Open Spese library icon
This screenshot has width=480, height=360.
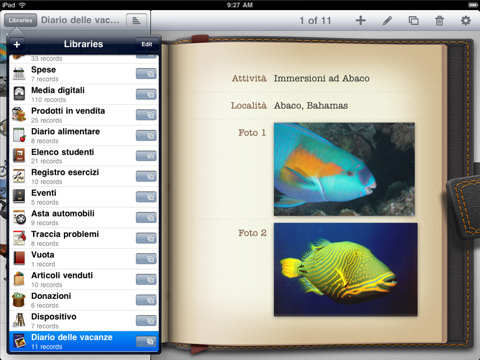[19, 74]
